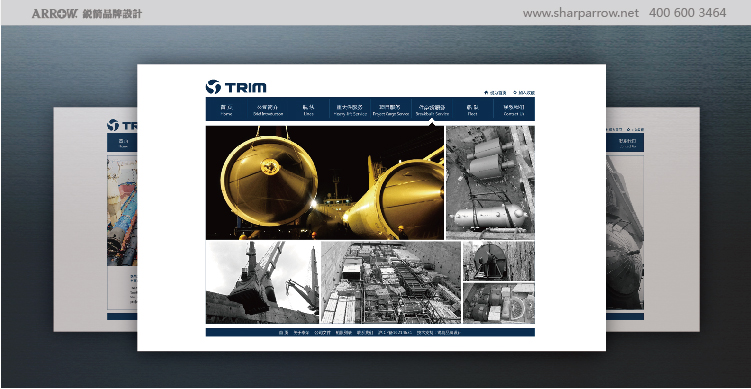Open the aerial tanks on deck photo
The image size is (751, 389).
coord(490,183)
